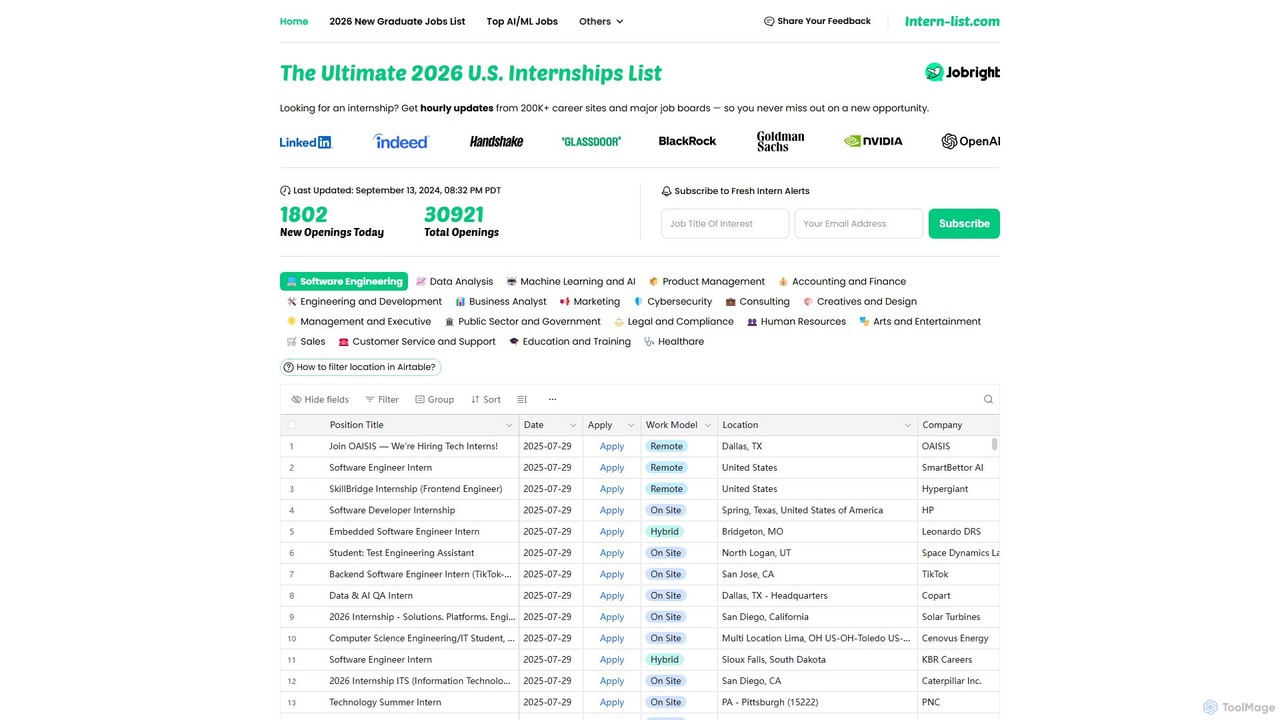1280x720 pixels.
Task: Toggle the select-all checkbox in table header
Action: (x=292, y=425)
